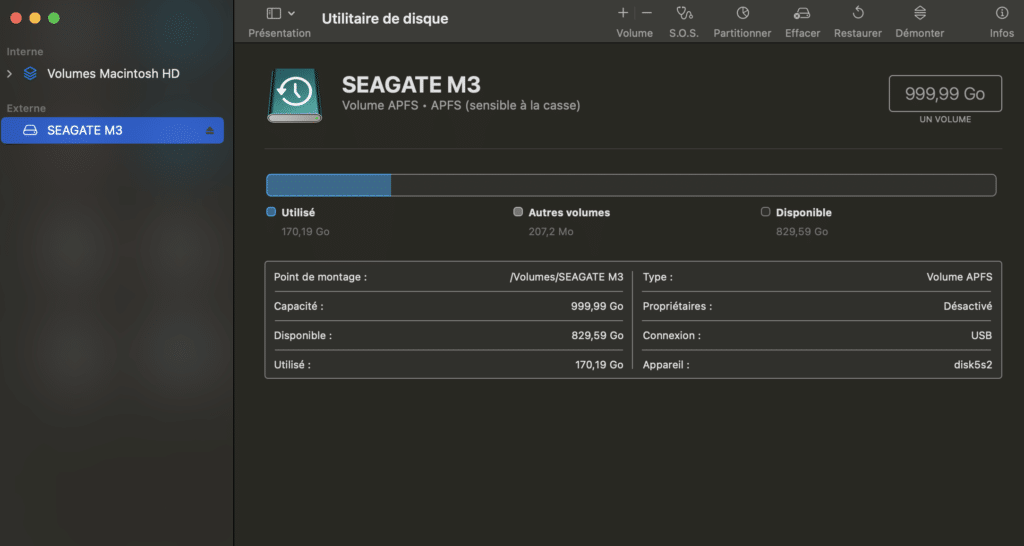Click the /Volumes/SEAGATE M3 mount point value

566,277
